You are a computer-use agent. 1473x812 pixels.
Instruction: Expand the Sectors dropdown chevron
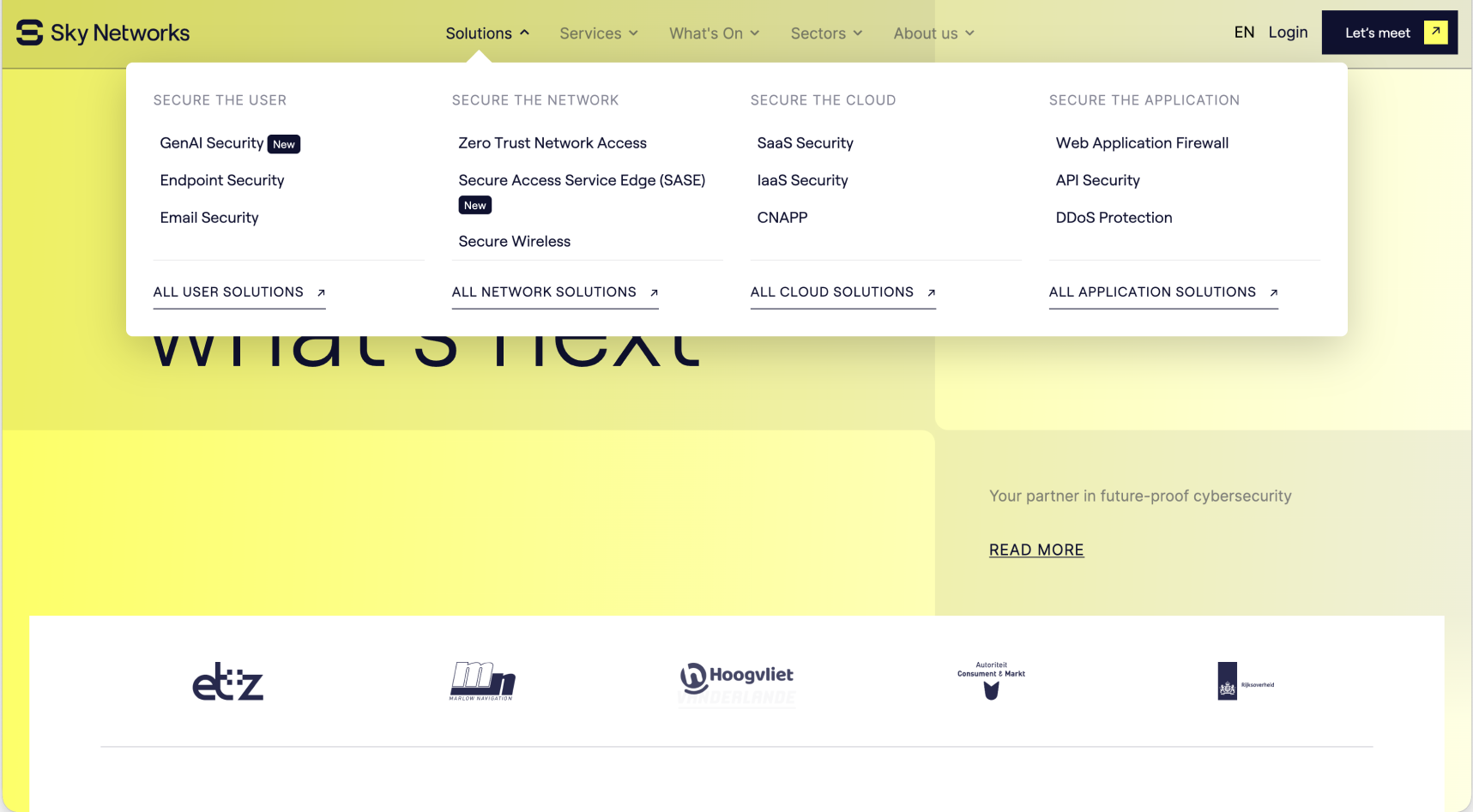(858, 33)
